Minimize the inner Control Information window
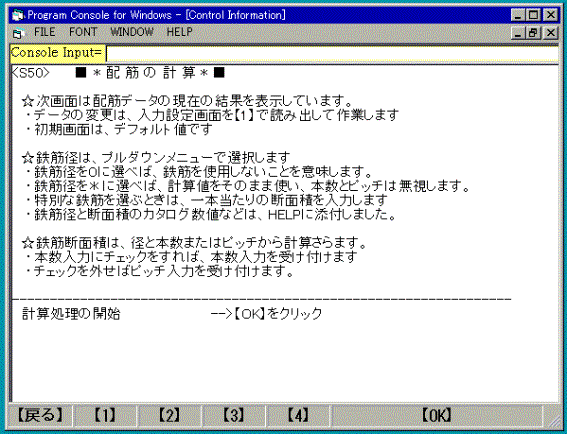Screen dimensions: 567x434 tap(518, 33)
